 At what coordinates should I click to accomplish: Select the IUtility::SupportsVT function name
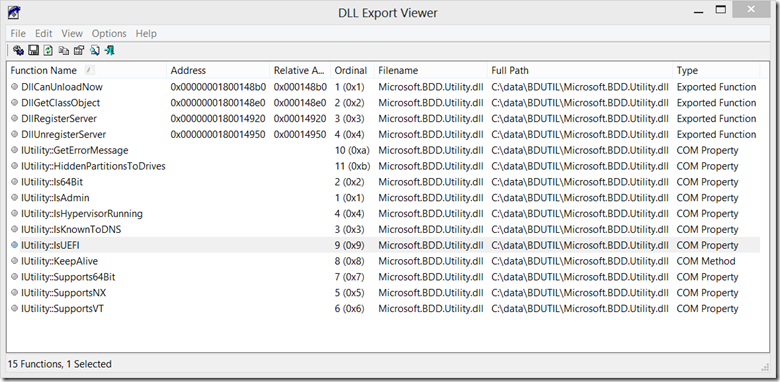62,308
